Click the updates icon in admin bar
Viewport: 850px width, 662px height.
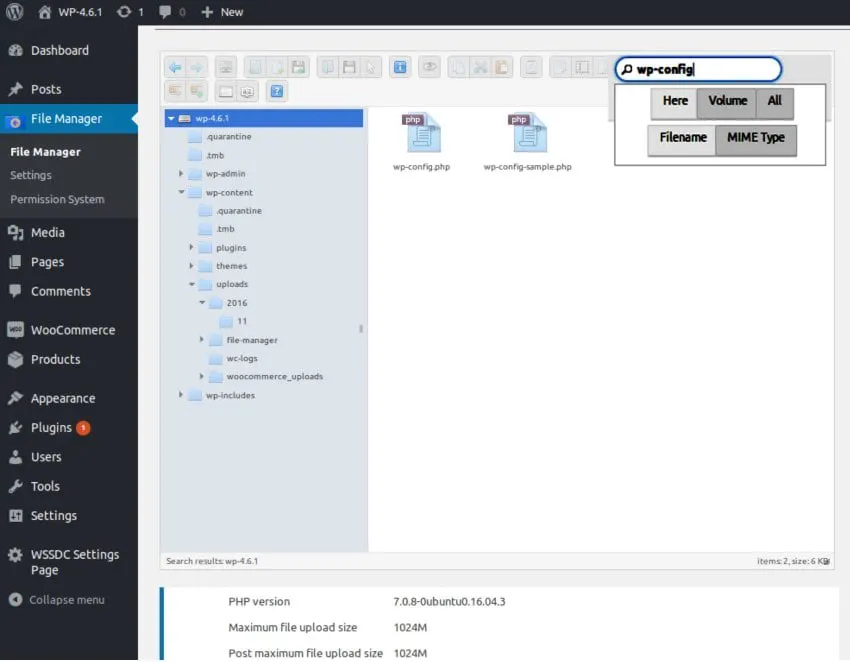(124, 11)
